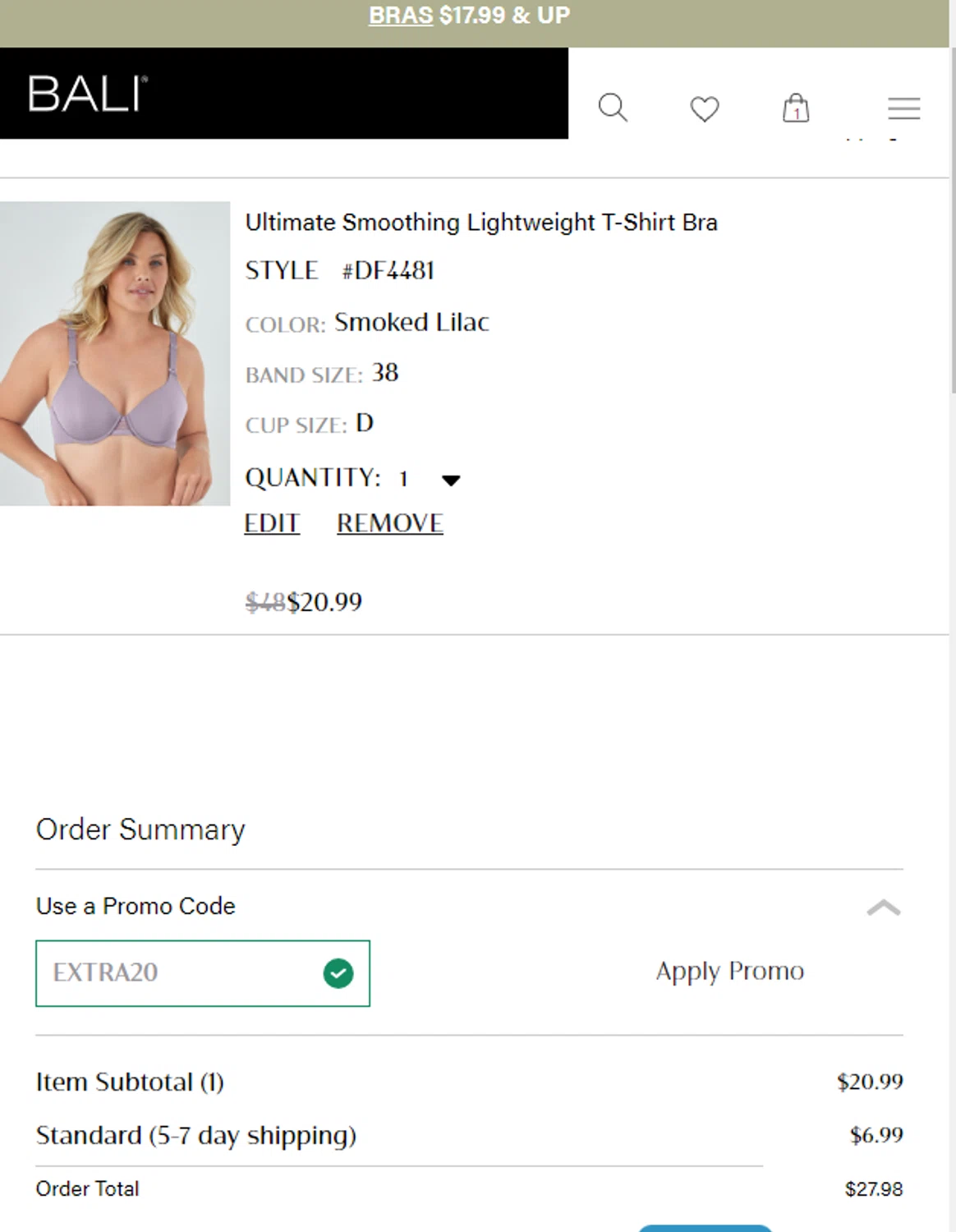Click REMOVE to delete the bra item

pos(390,523)
